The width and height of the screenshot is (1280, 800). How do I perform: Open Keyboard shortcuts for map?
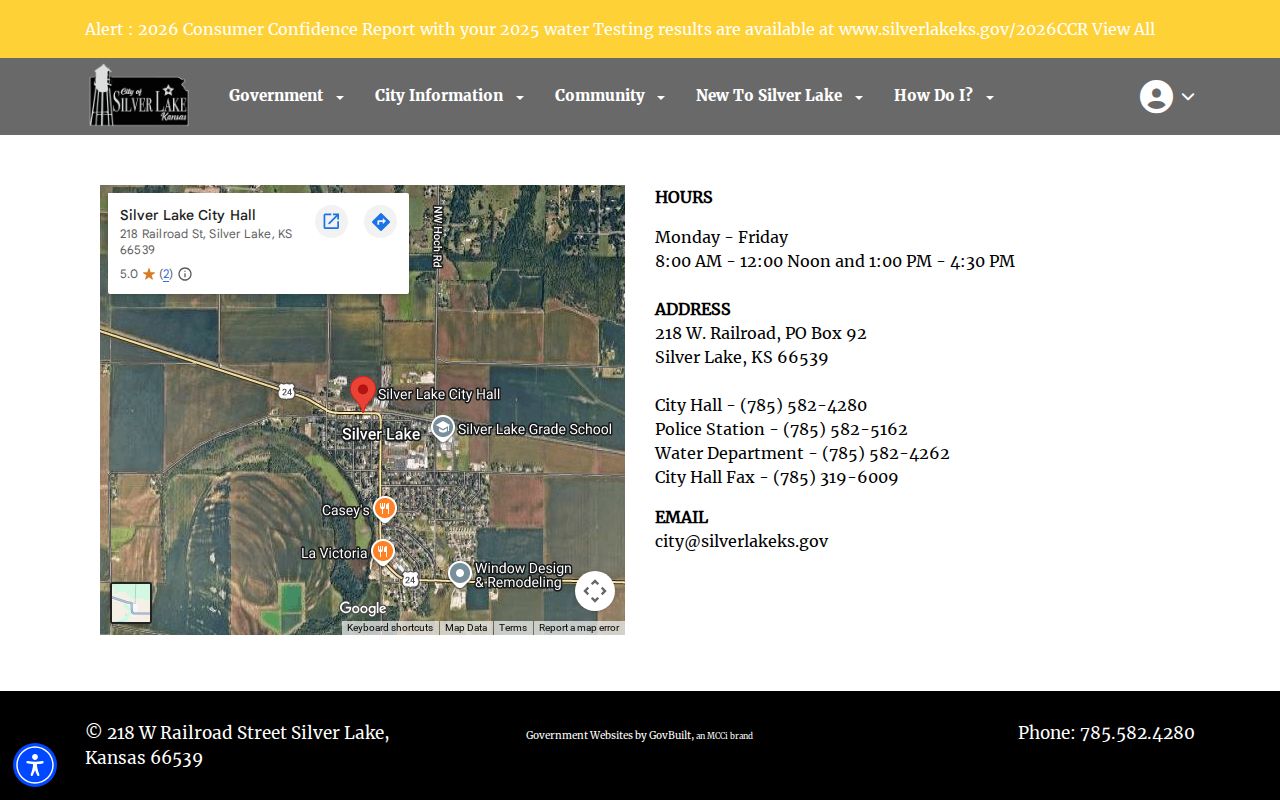(390, 628)
